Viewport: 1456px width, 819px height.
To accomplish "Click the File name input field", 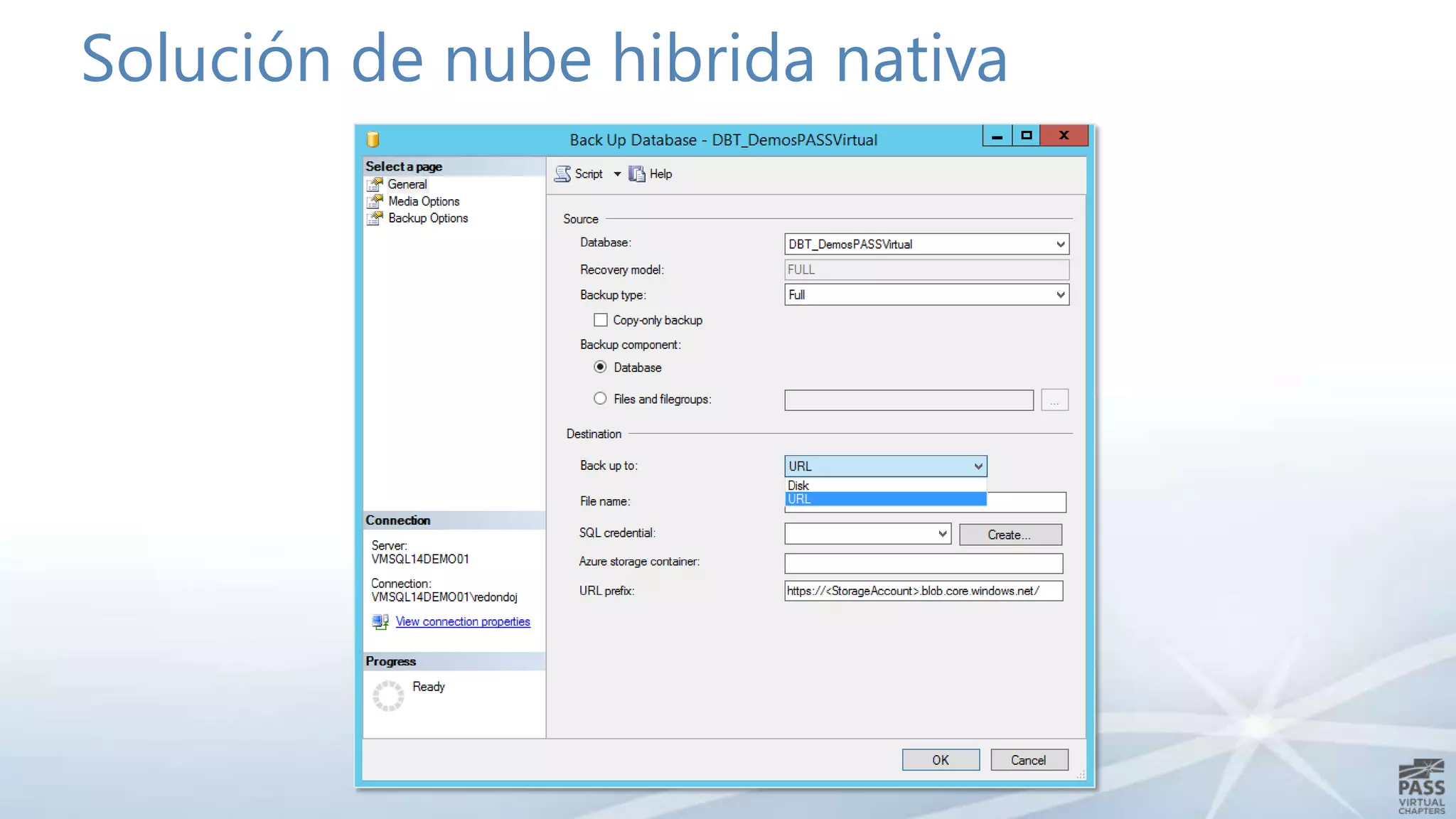I will (1027, 502).
